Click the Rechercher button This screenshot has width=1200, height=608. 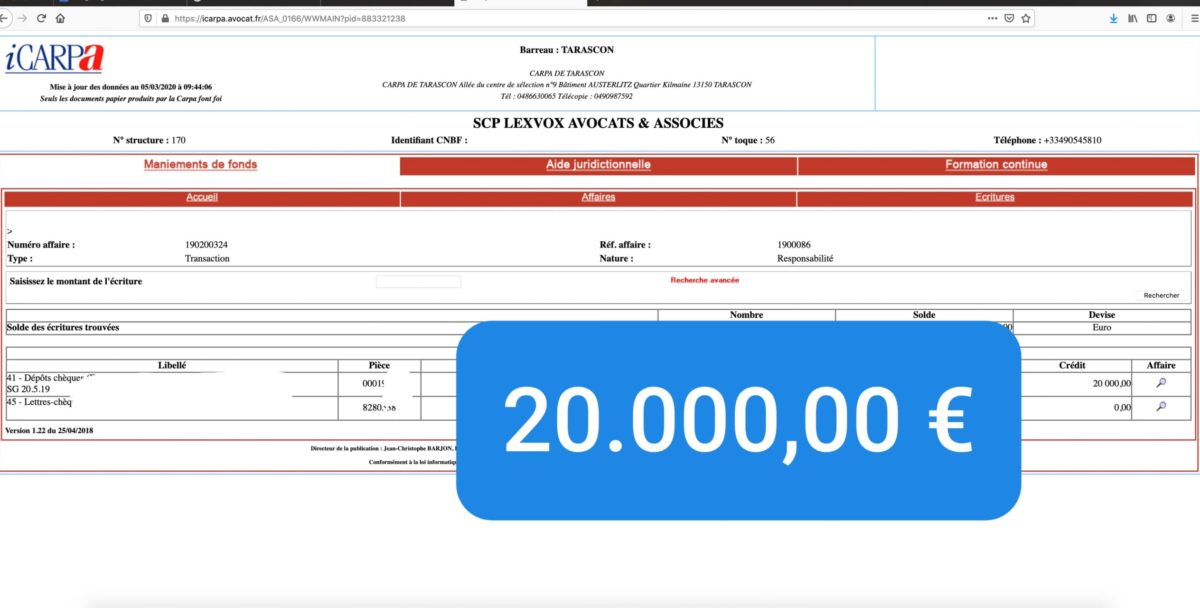pyautogui.click(x=1161, y=295)
